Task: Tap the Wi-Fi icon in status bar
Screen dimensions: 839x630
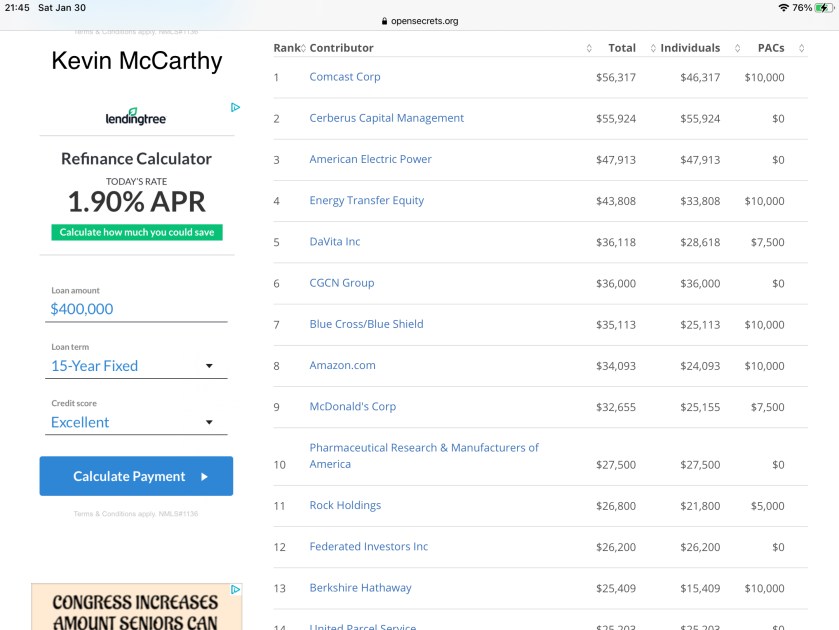Action: coord(783,7)
